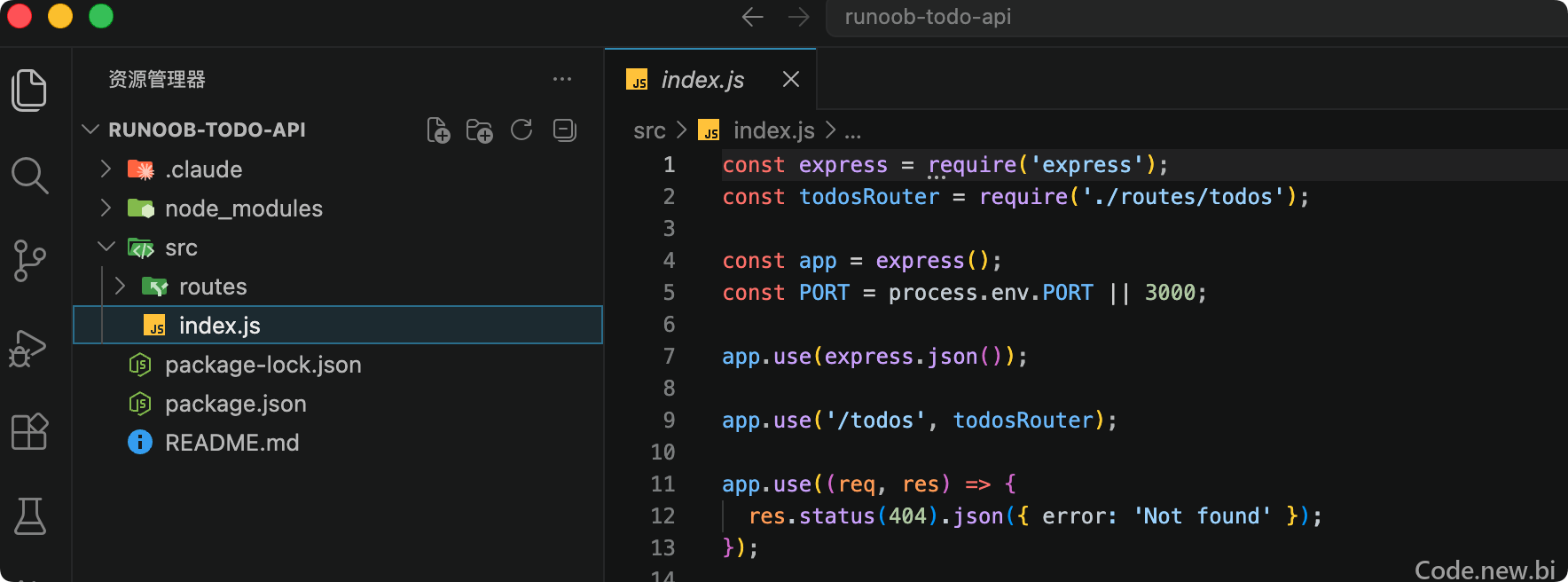Collapse the src folder chevron
Viewport: 1568px width, 582px height.
(x=106, y=247)
